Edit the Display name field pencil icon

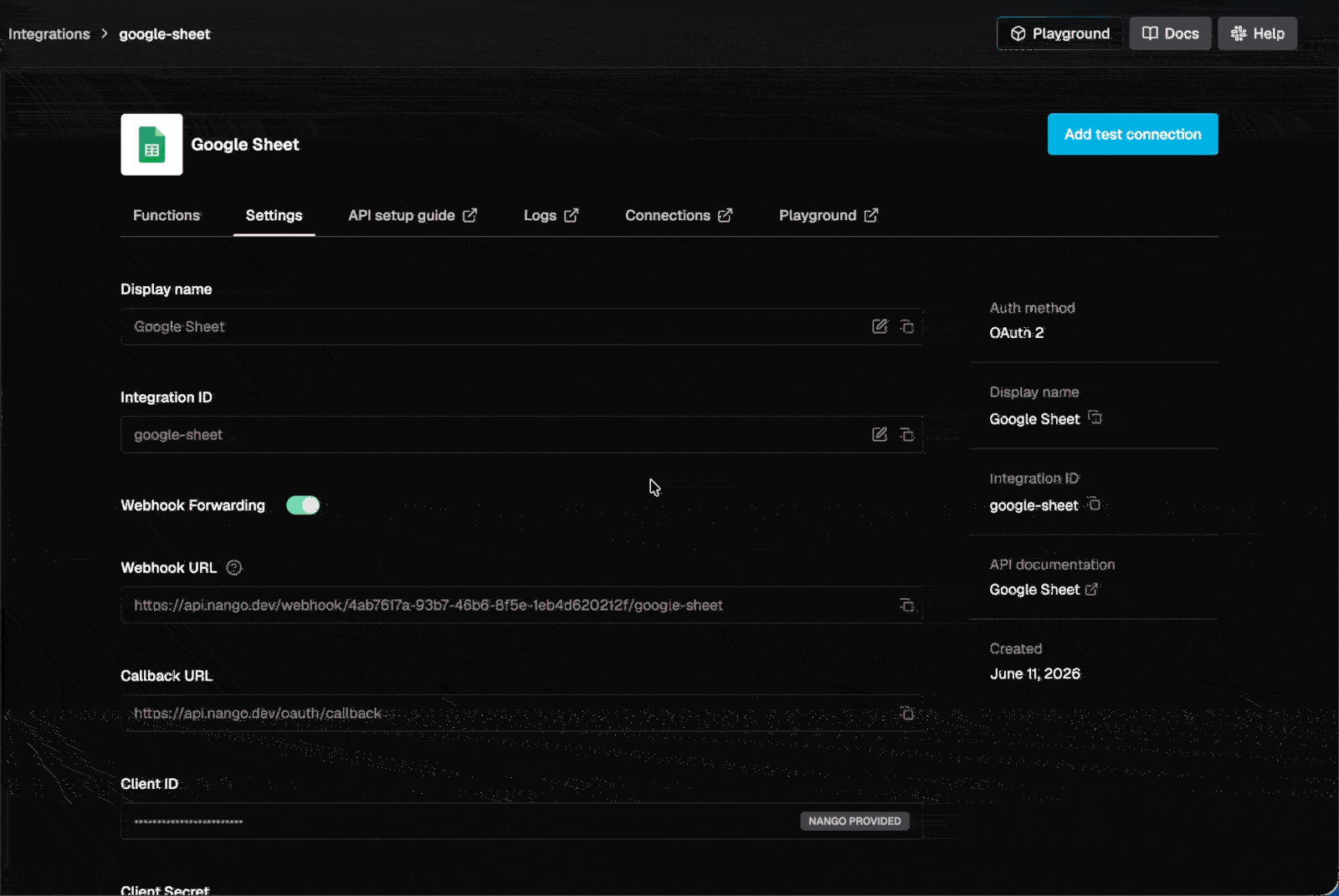coord(880,326)
